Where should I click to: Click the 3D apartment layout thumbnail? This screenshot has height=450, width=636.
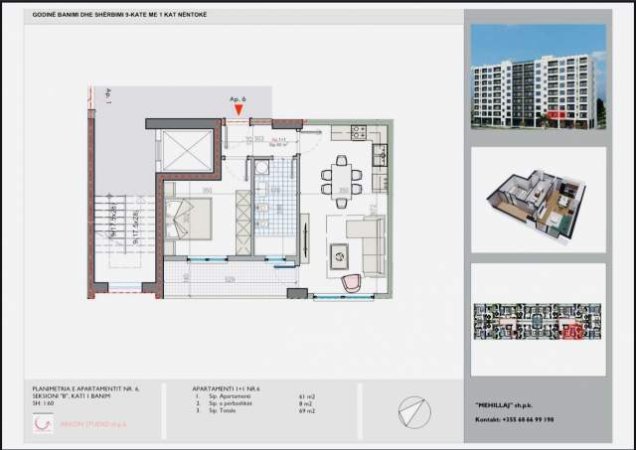click(539, 200)
